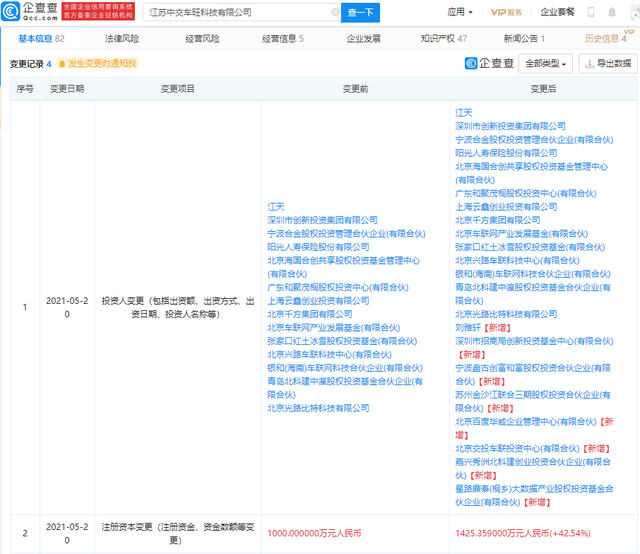Click the 发生变更时通知我 link
Screen dimensions: 640x554
point(101,63)
